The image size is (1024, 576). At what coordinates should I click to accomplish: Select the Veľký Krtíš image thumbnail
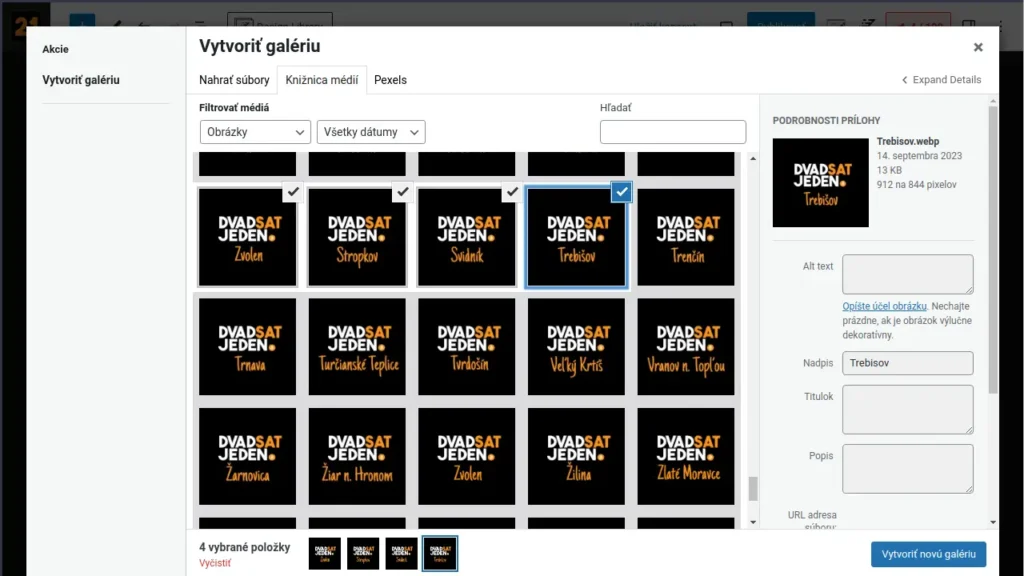[577, 347]
